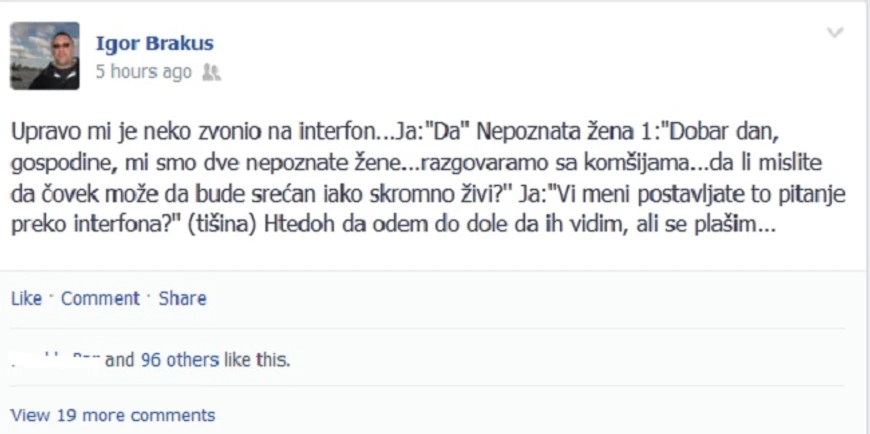This screenshot has height=434, width=870.
Task: Click the post line starting 'da čovek'
Action: tap(428, 195)
